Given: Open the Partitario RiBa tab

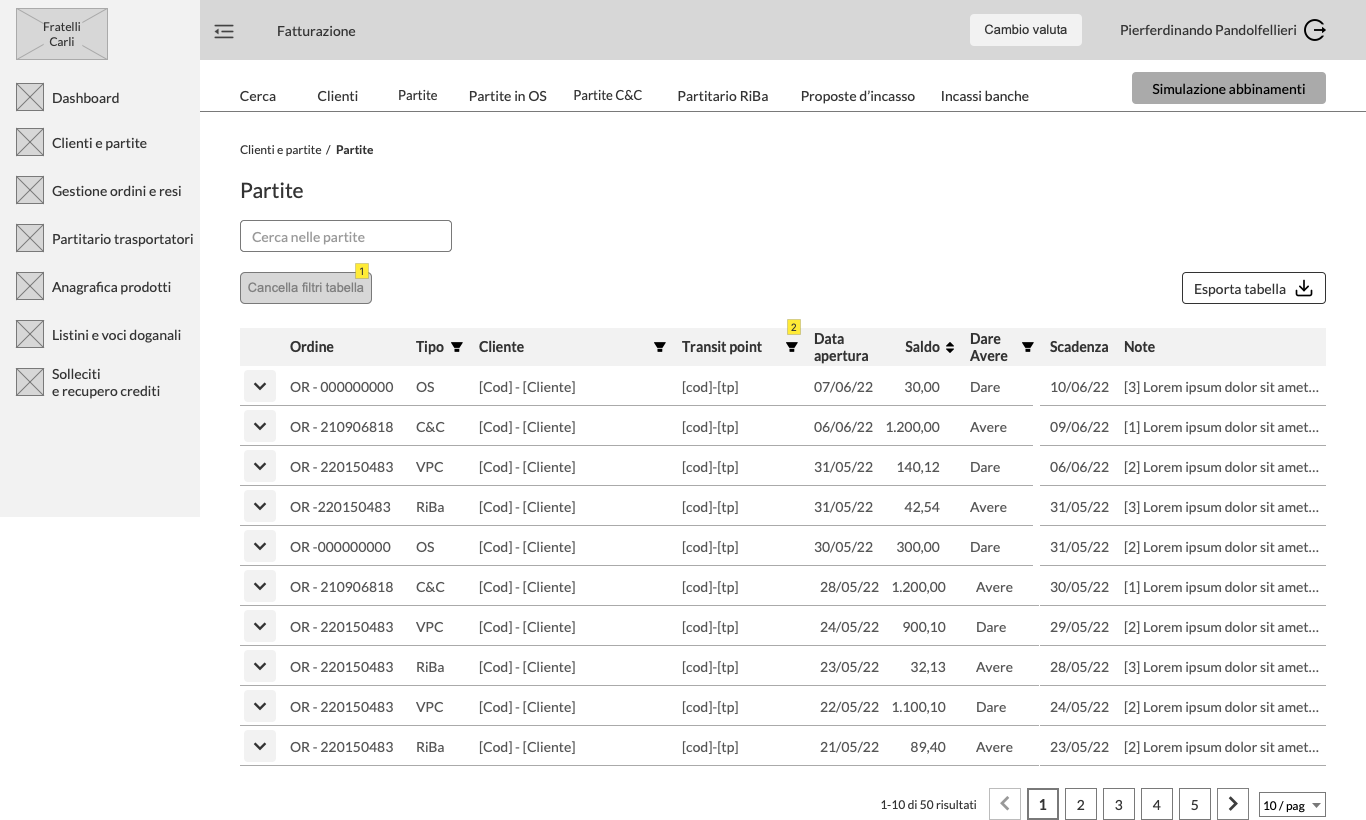Looking at the screenshot, I should (x=722, y=96).
